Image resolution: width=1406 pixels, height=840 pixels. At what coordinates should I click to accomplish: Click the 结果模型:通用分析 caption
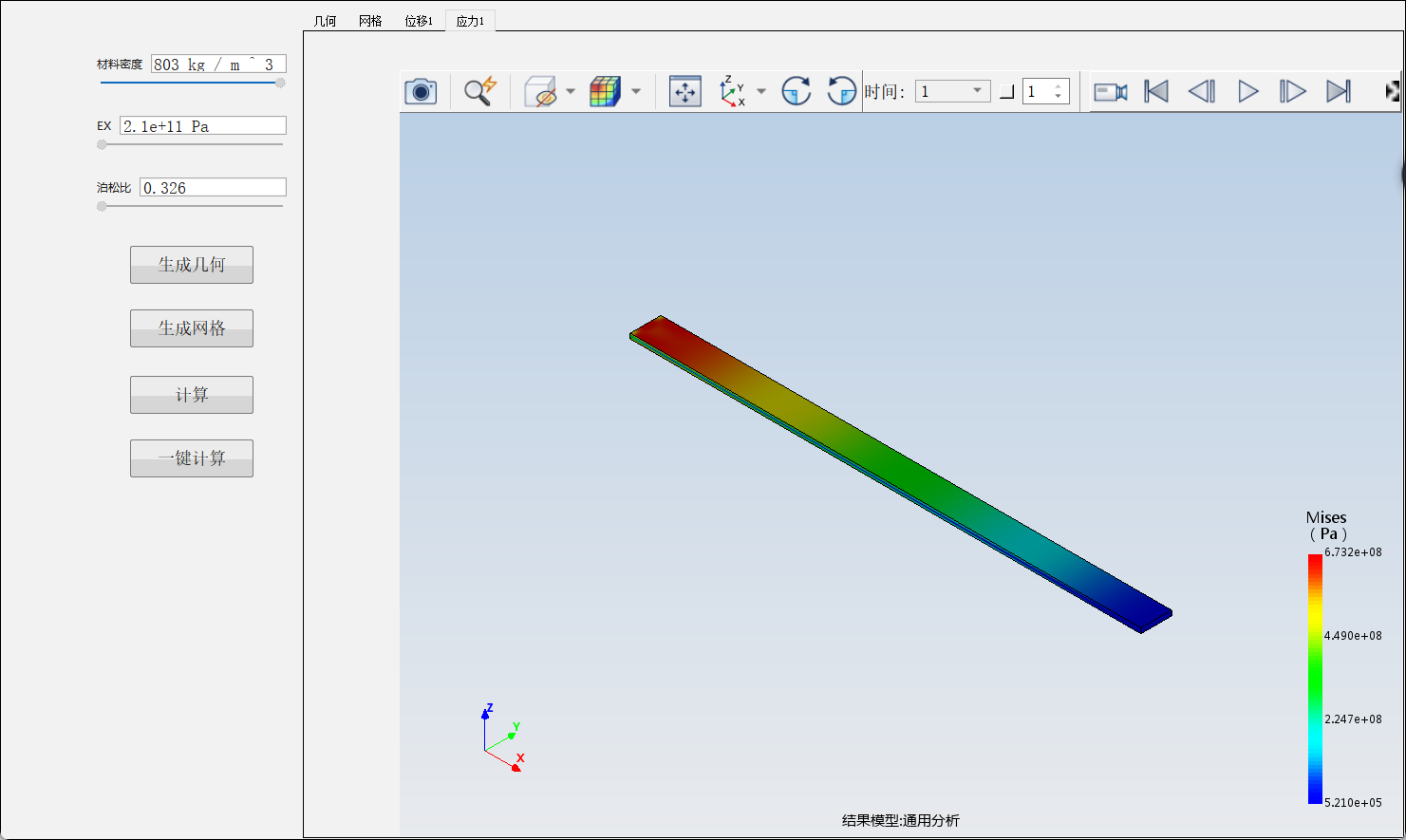click(900, 821)
